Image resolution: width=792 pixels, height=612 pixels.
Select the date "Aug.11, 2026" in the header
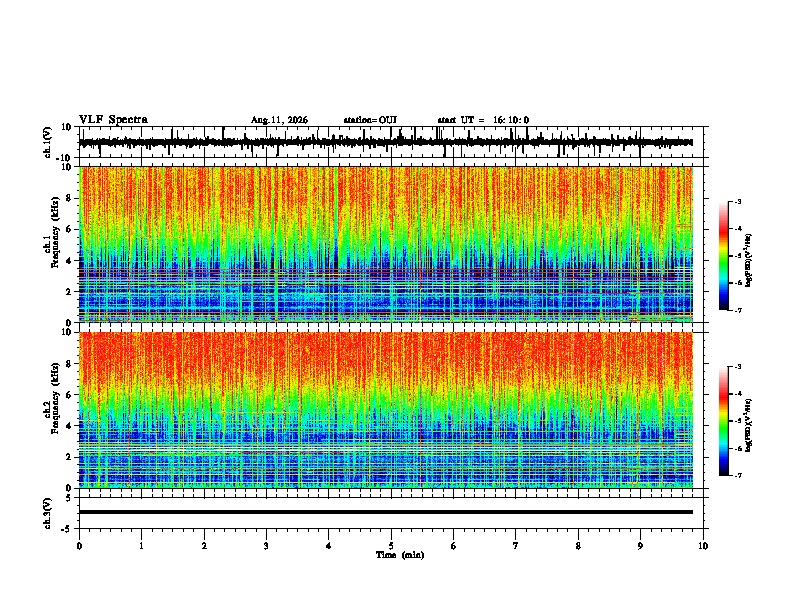click(x=279, y=120)
